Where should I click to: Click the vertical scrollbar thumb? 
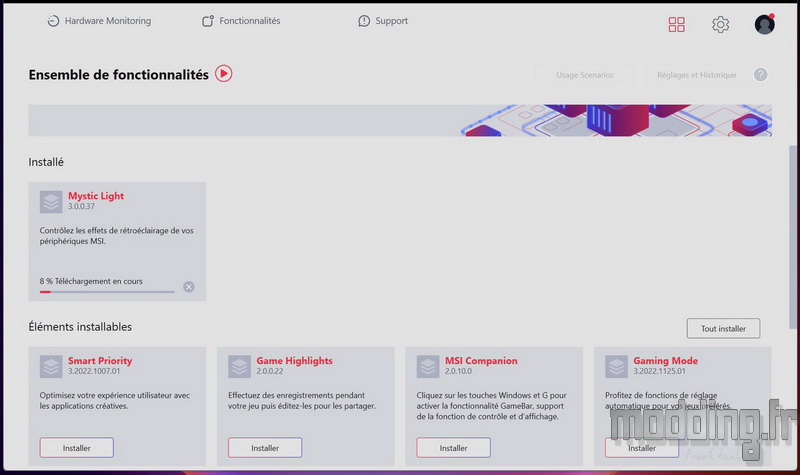pos(792,237)
